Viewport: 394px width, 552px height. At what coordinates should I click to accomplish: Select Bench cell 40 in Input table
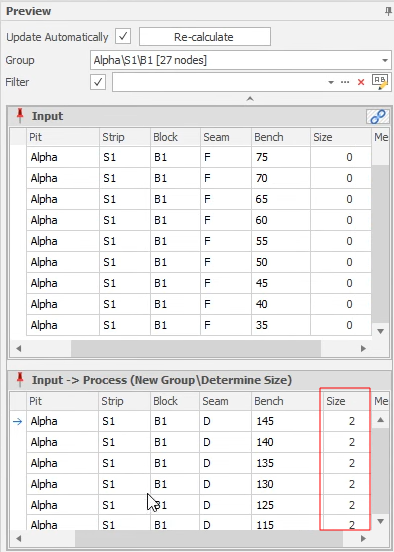[281, 304]
